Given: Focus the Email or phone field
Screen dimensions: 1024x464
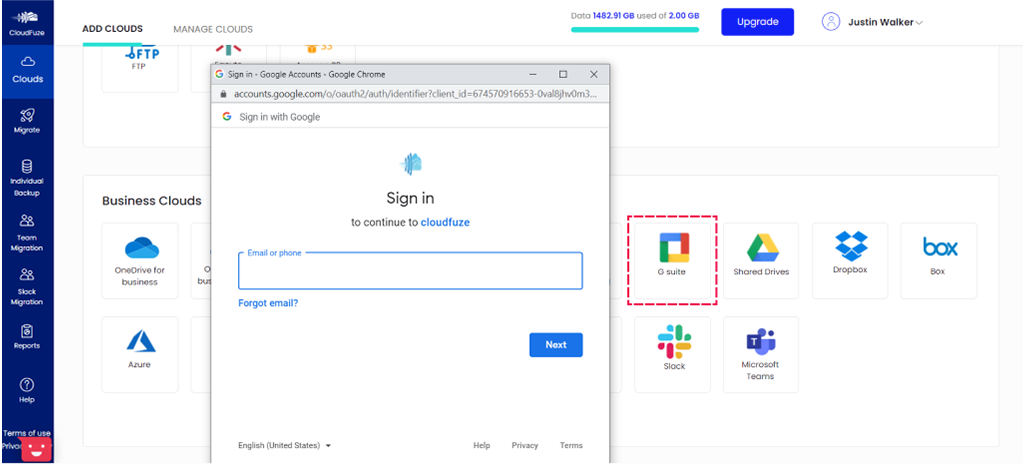Looking at the screenshot, I should 410,271.
